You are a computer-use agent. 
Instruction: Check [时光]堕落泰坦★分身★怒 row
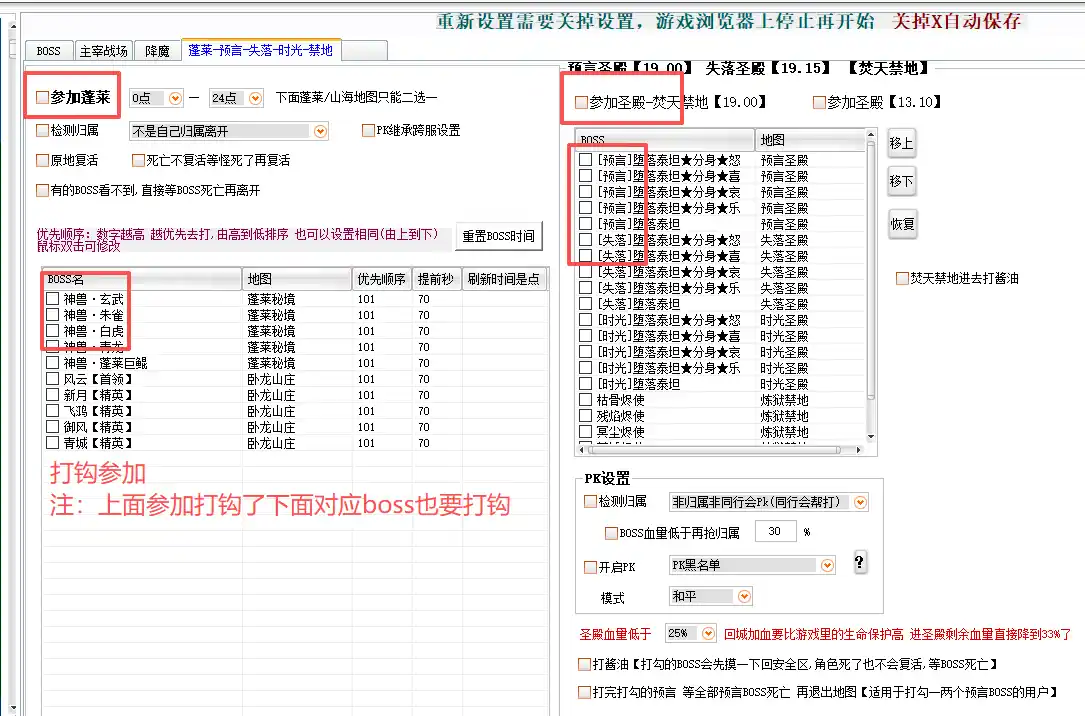coord(585,320)
